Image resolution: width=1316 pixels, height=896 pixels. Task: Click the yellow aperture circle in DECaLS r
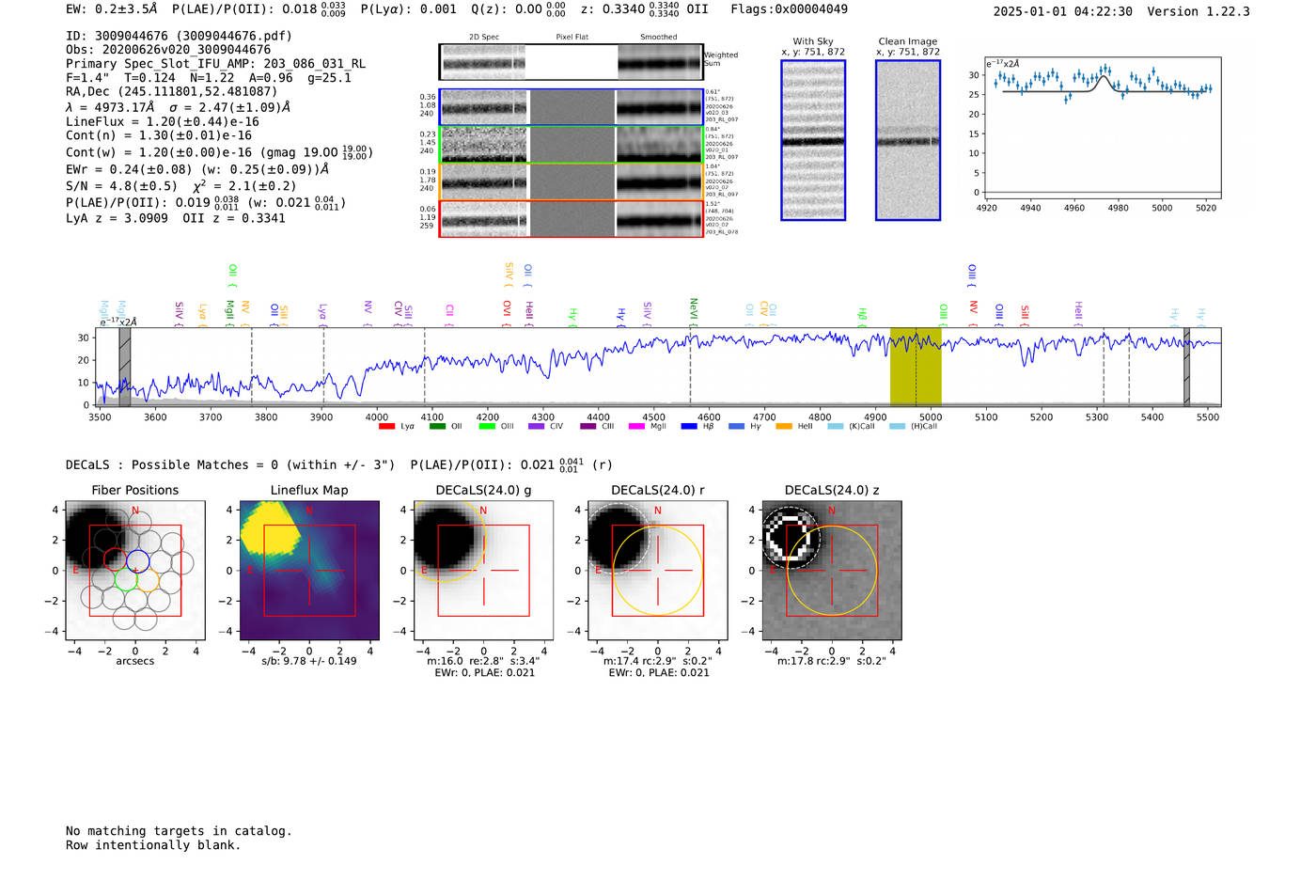tap(658, 571)
